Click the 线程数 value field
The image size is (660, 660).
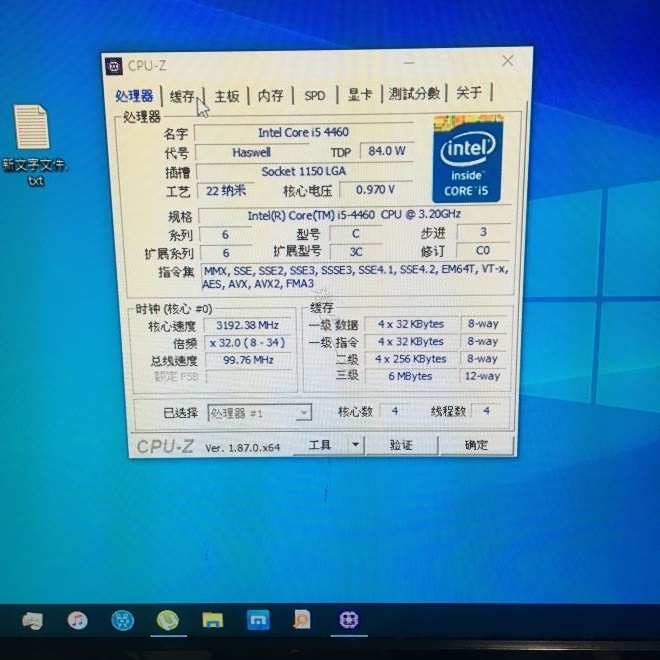click(x=487, y=410)
